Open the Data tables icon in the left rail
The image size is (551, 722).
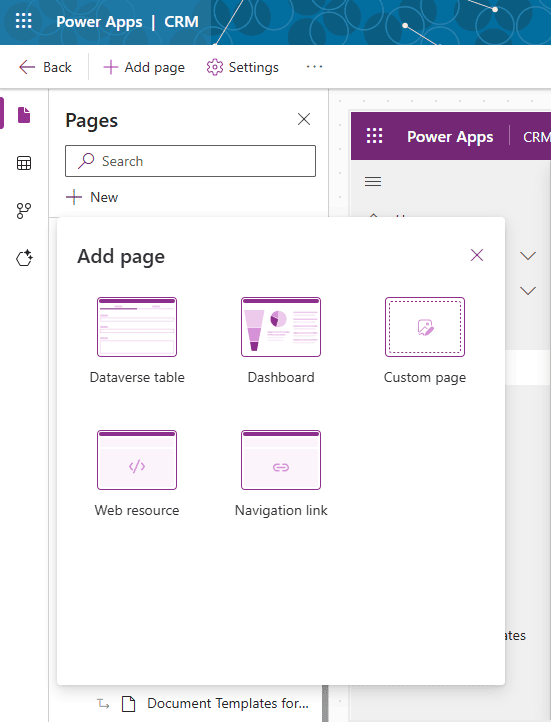coord(24,163)
